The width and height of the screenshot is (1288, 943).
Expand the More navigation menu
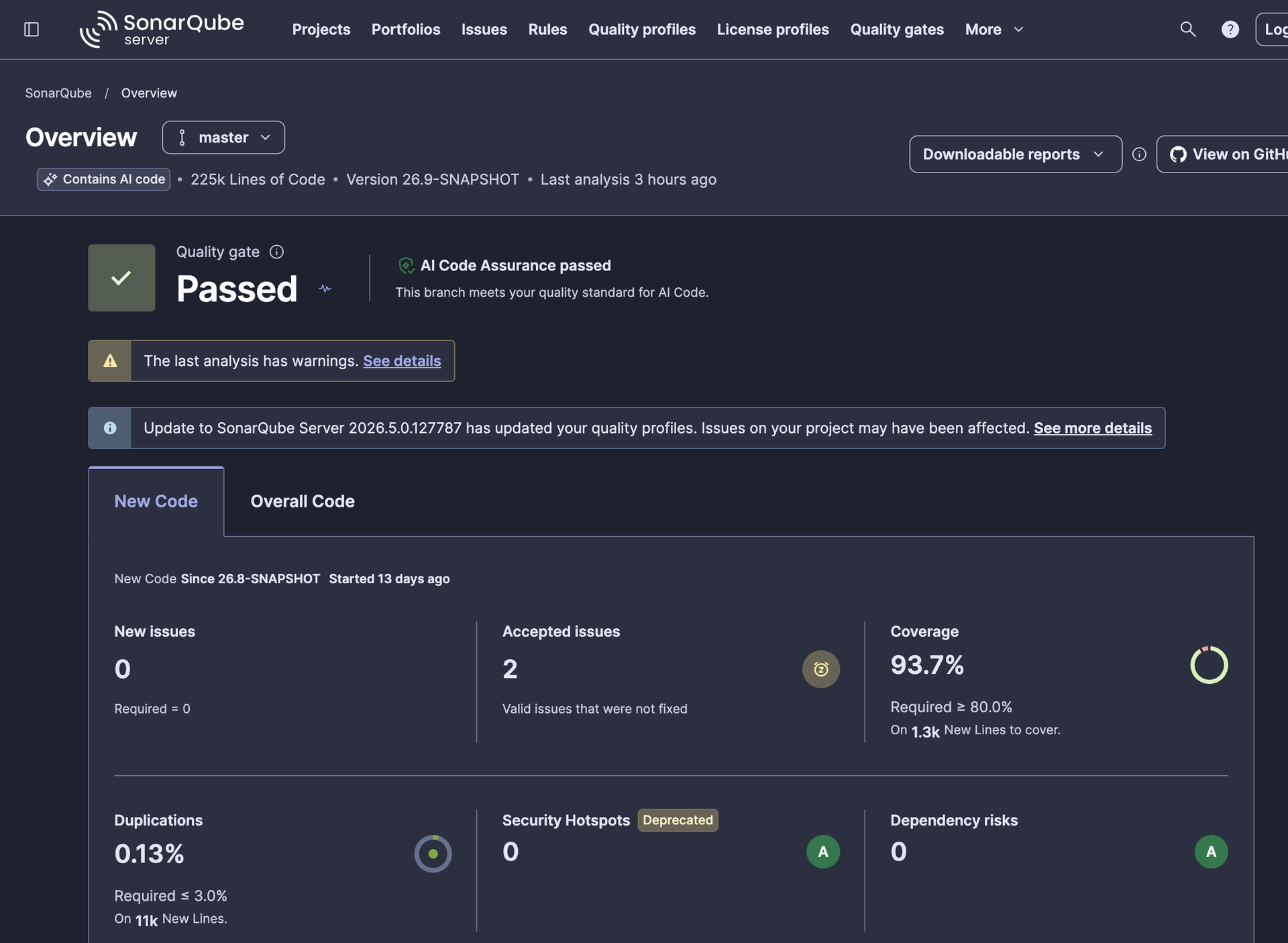coord(994,30)
